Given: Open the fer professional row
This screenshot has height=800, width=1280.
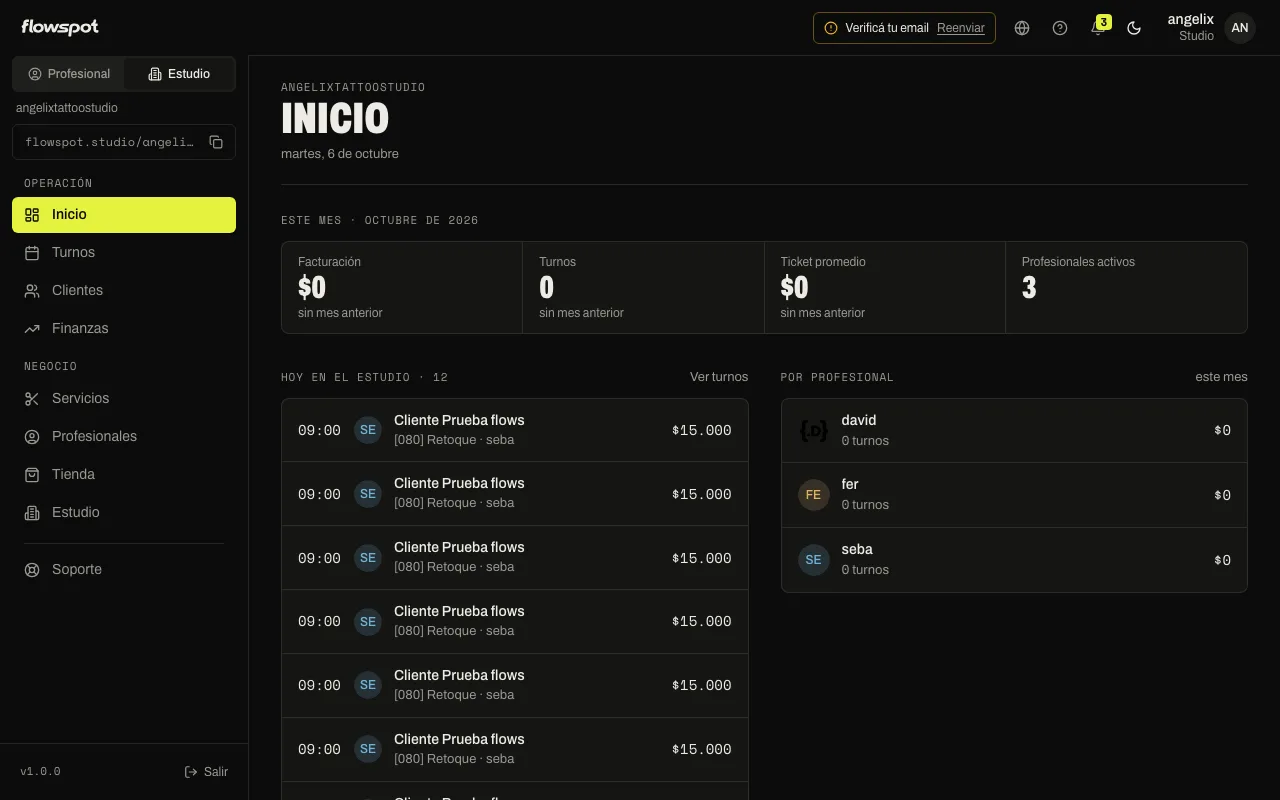Looking at the screenshot, I should [1014, 495].
